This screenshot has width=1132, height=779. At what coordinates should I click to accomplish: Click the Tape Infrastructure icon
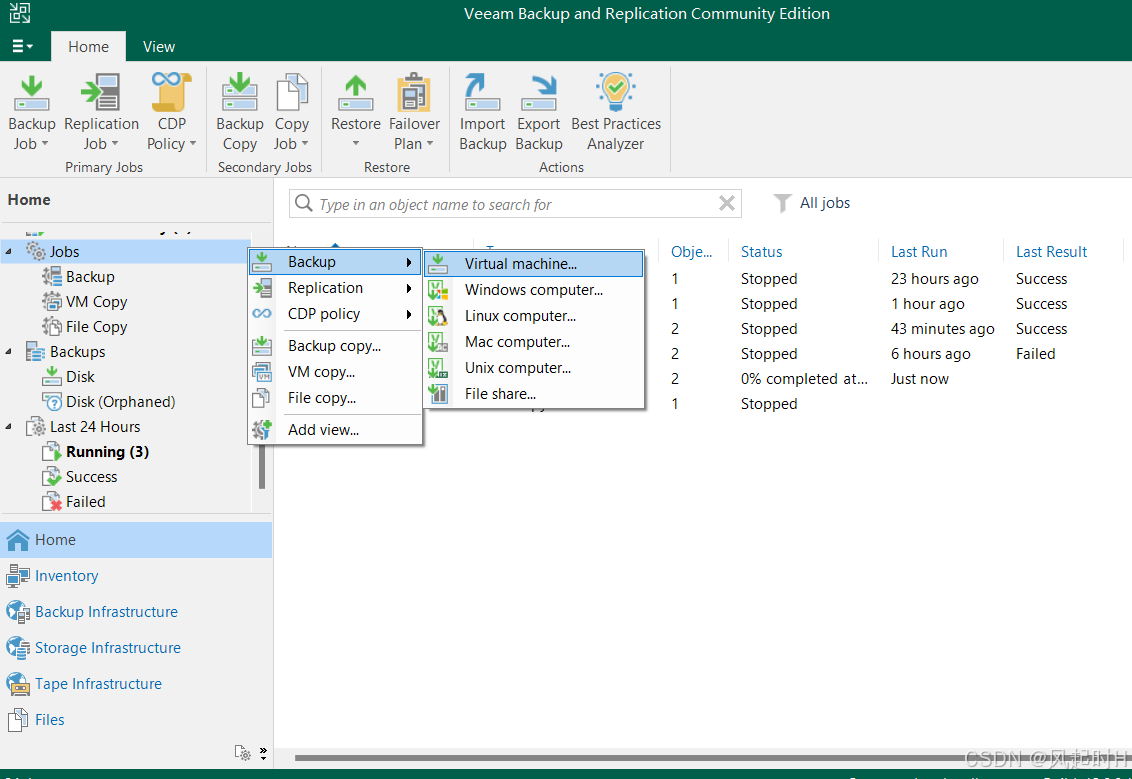pos(17,684)
